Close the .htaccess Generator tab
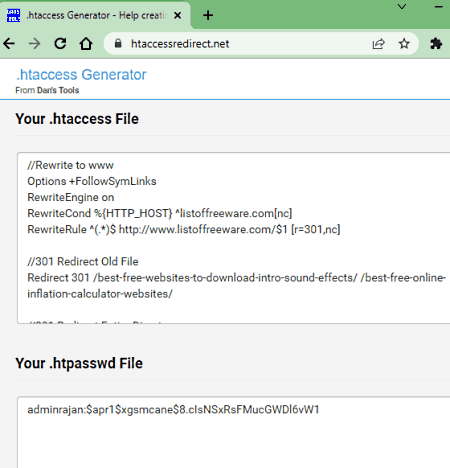This screenshot has width=450, height=468. coord(178,15)
